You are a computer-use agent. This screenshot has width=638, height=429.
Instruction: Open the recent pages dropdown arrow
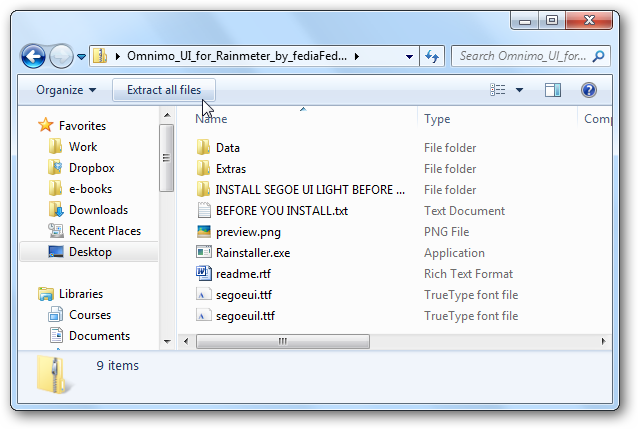pos(81,57)
